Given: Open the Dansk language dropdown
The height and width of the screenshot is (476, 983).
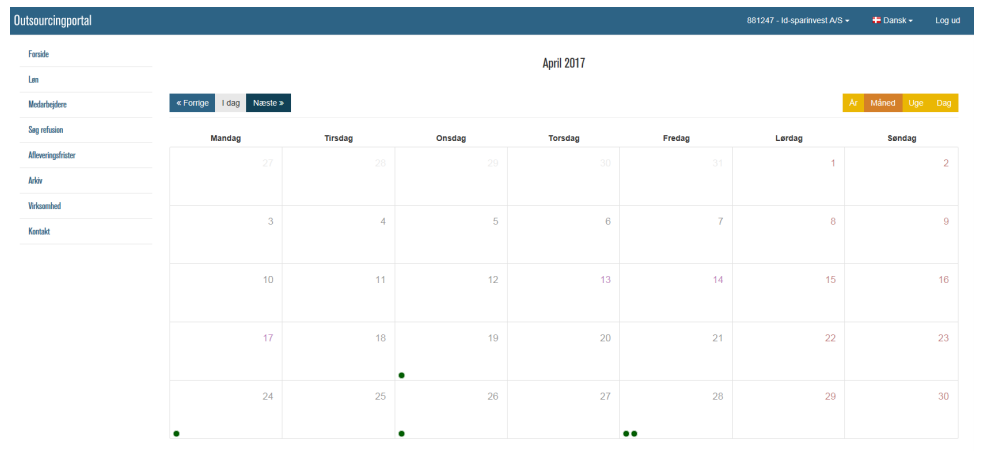Looking at the screenshot, I should point(893,21).
